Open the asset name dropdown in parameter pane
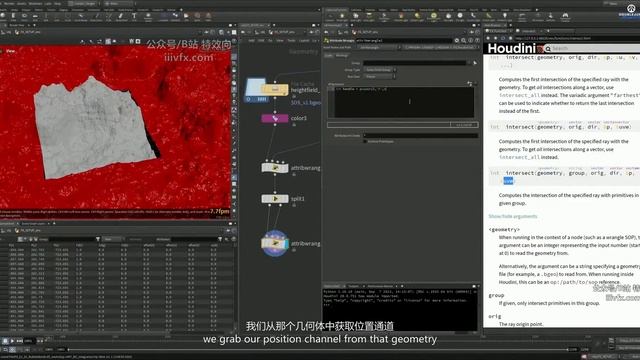The width and height of the screenshot is (640, 360). tap(380, 47)
